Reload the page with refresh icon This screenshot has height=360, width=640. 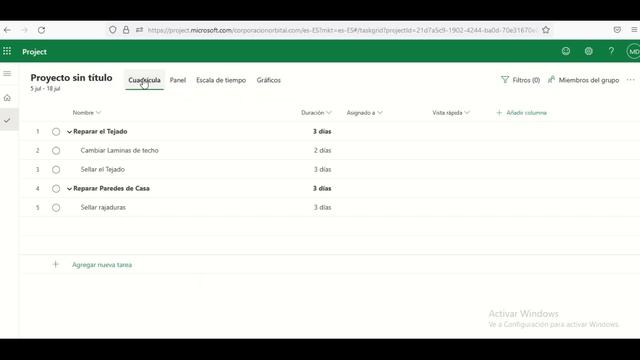(41, 30)
